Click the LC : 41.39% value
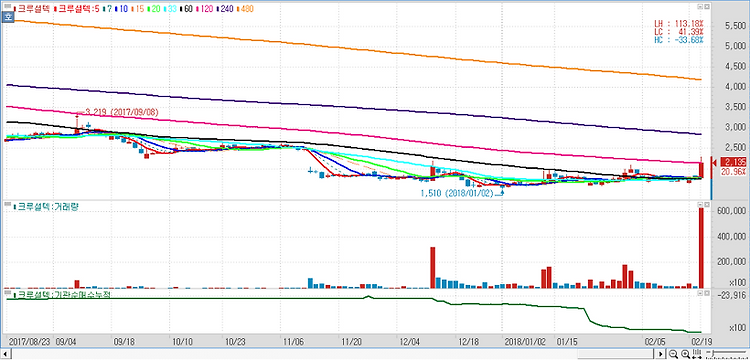The height and width of the screenshot is (360, 750). 679,31
